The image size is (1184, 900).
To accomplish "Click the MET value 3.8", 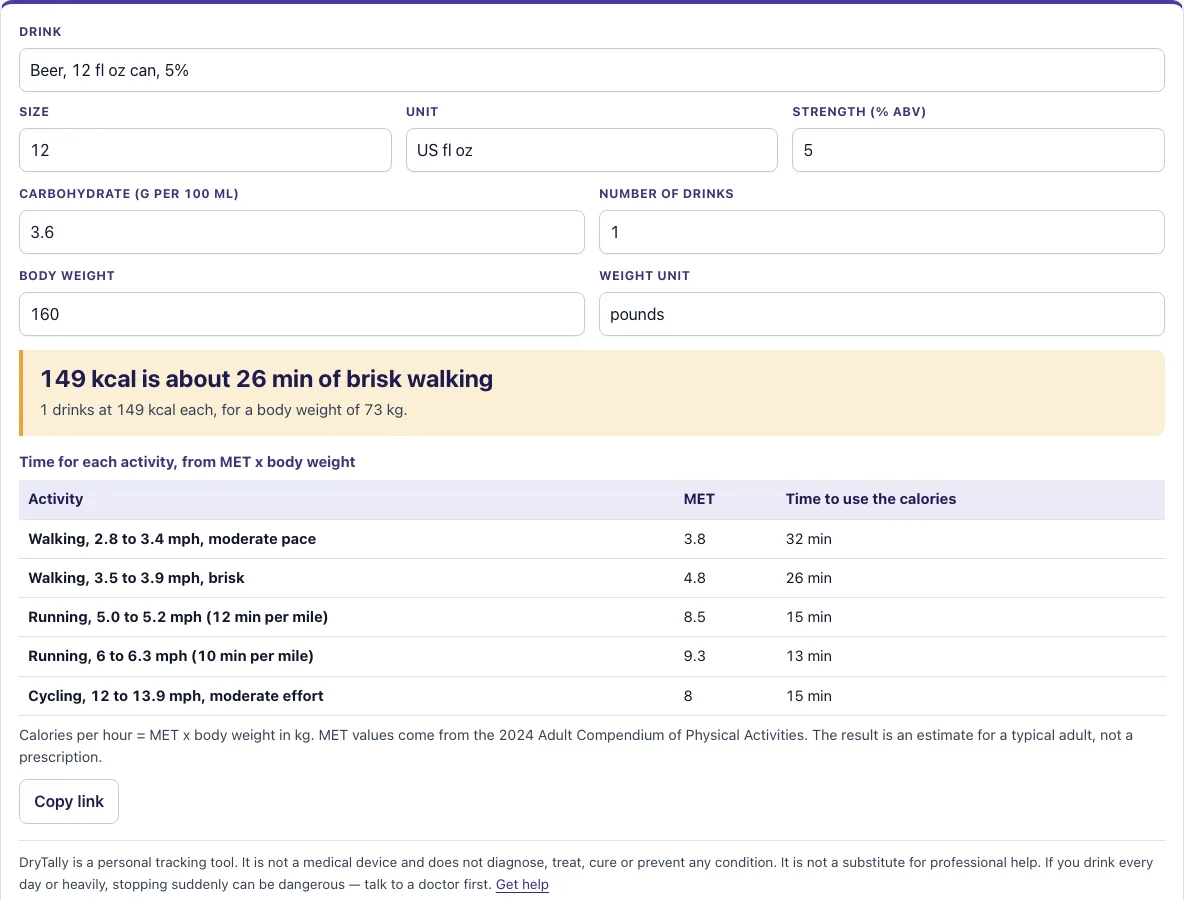I will (695, 539).
